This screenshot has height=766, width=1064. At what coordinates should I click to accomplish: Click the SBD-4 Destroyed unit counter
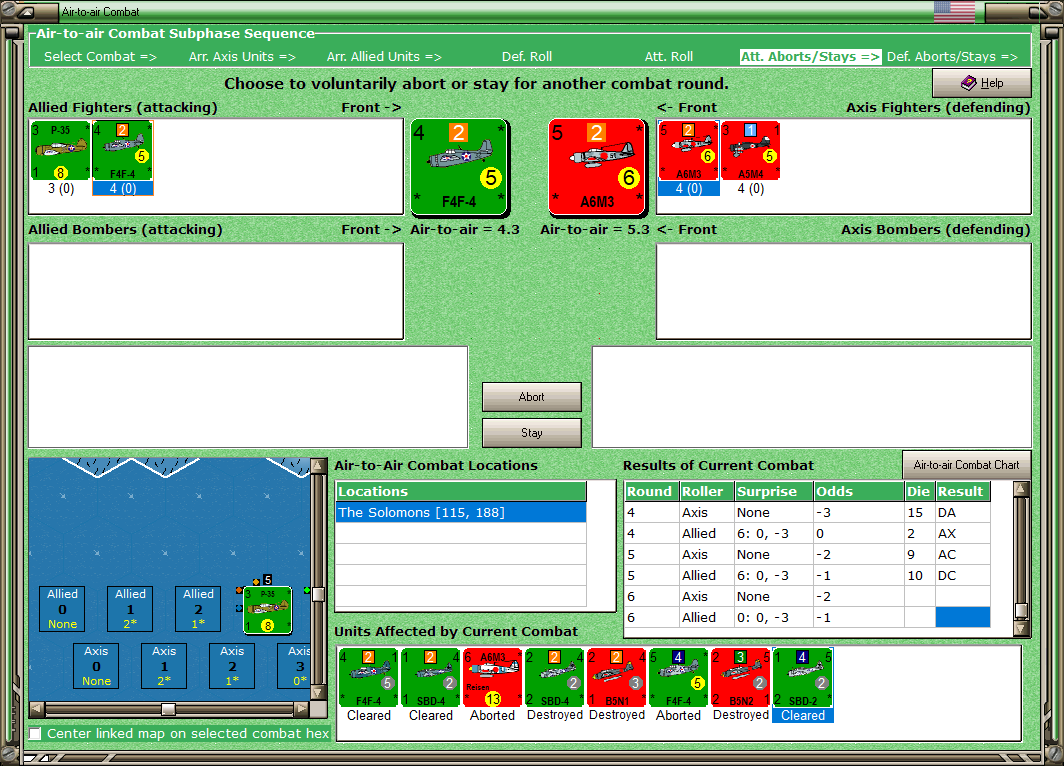(x=554, y=678)
